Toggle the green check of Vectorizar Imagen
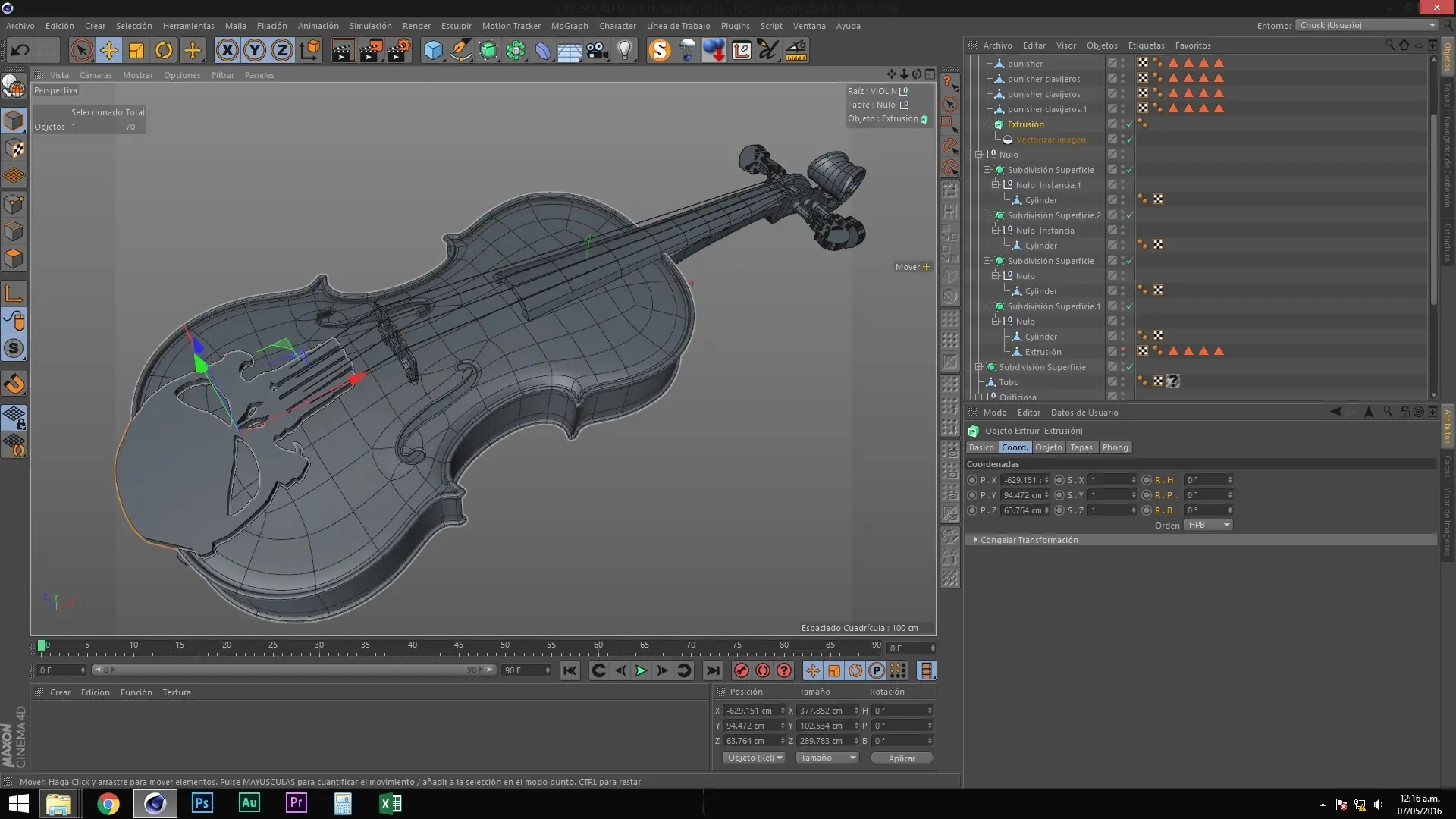 pos(1129,140)
